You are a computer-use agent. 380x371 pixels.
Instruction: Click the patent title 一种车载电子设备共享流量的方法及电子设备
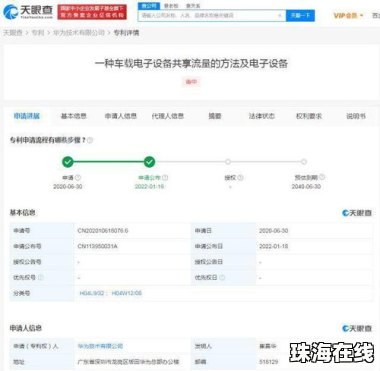(x=191, y=63)
